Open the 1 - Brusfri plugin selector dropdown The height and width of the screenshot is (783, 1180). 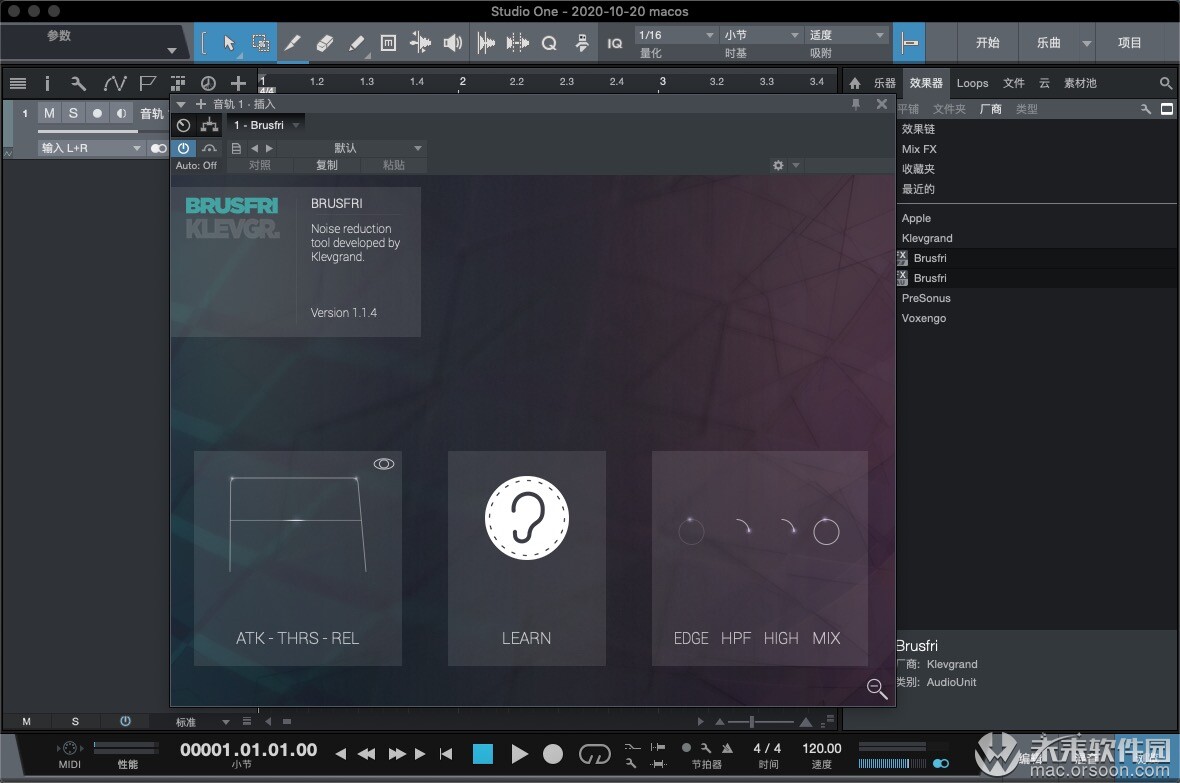266,125
